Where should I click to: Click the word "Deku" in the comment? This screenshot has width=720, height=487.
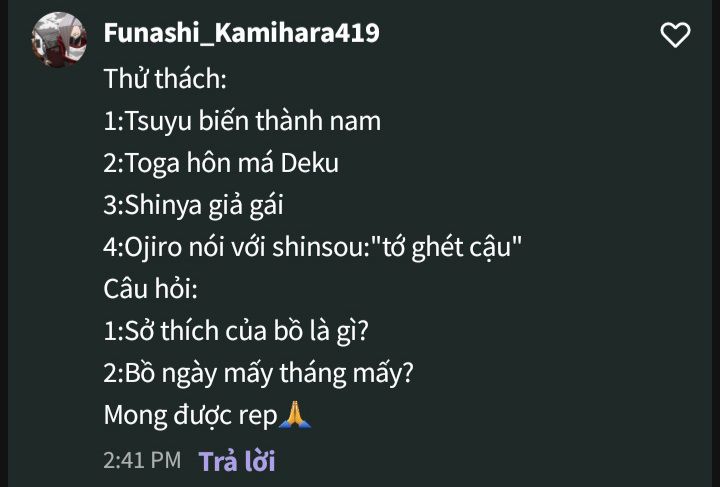pyautogui.click(x=309, y=163)
